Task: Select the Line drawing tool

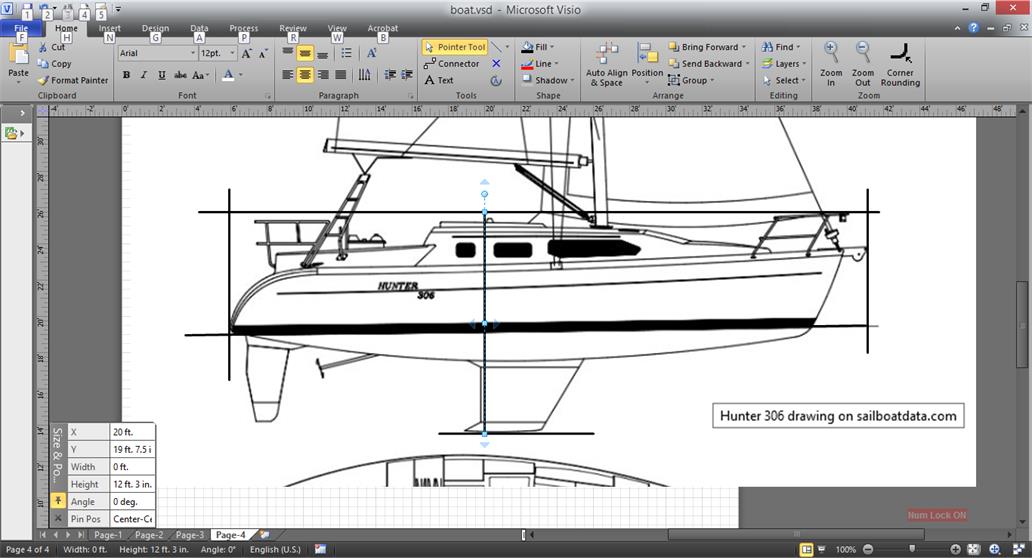Action: point(496,47)
